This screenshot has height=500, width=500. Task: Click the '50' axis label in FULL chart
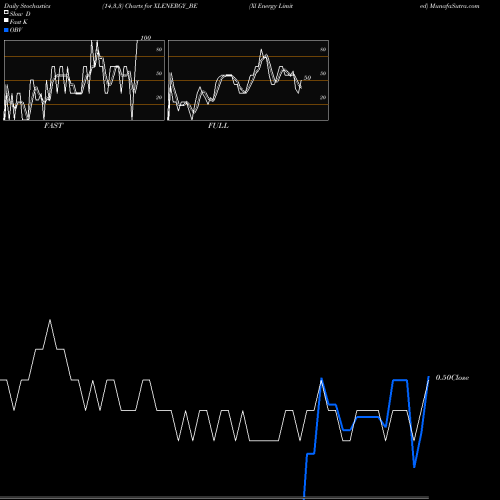[323, 73]
